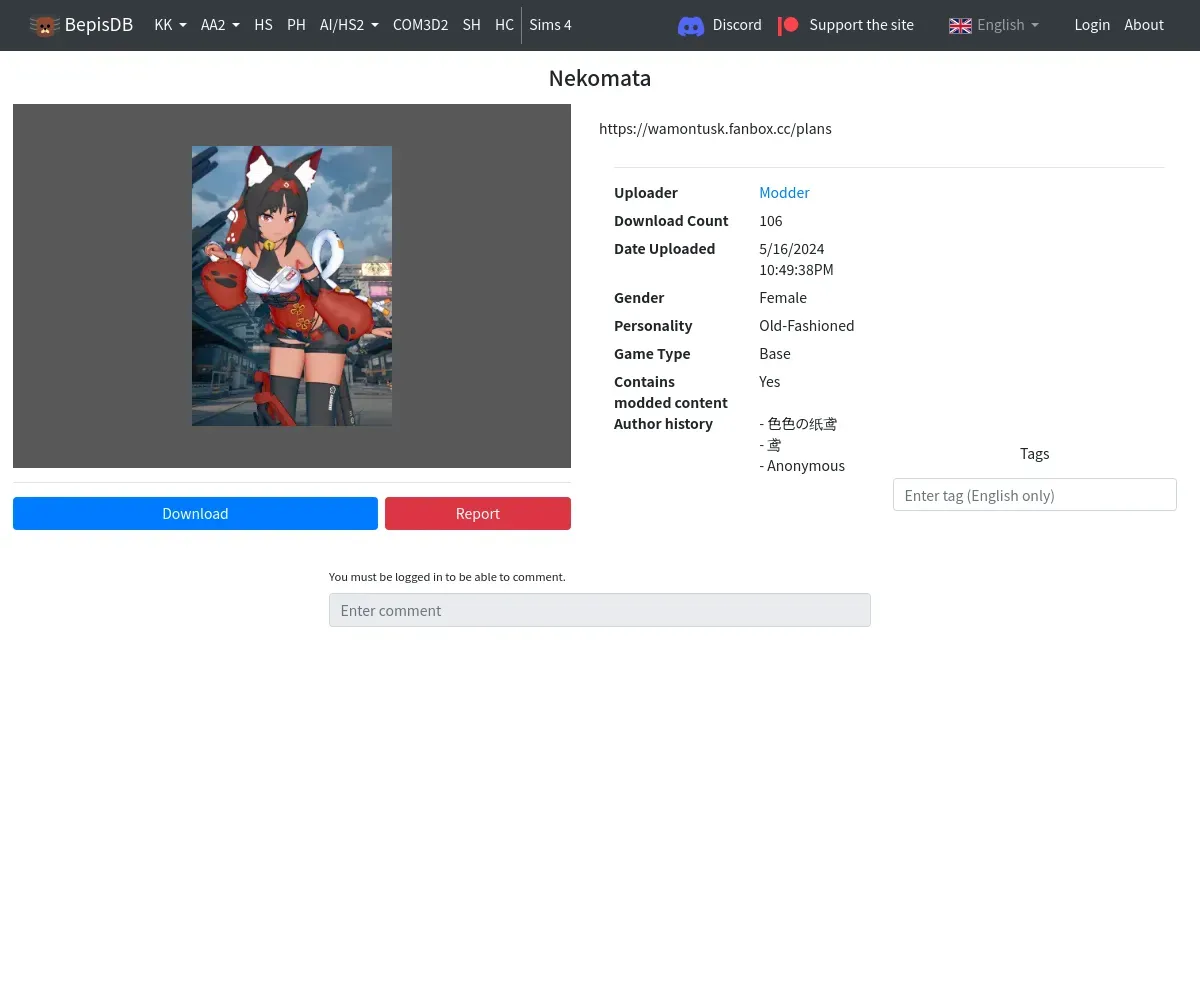The height and width of the screenshot is (1000, 1200).
Task: Open the Discord link
Action: pos(737,25)
